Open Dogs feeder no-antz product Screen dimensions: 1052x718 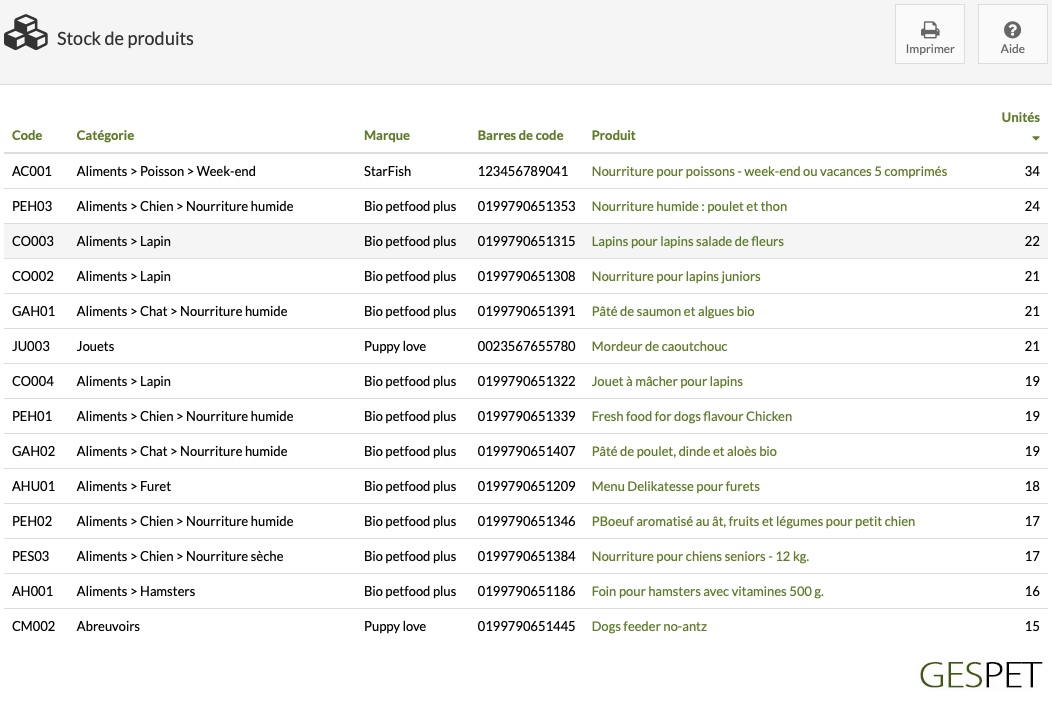[649, 626]
